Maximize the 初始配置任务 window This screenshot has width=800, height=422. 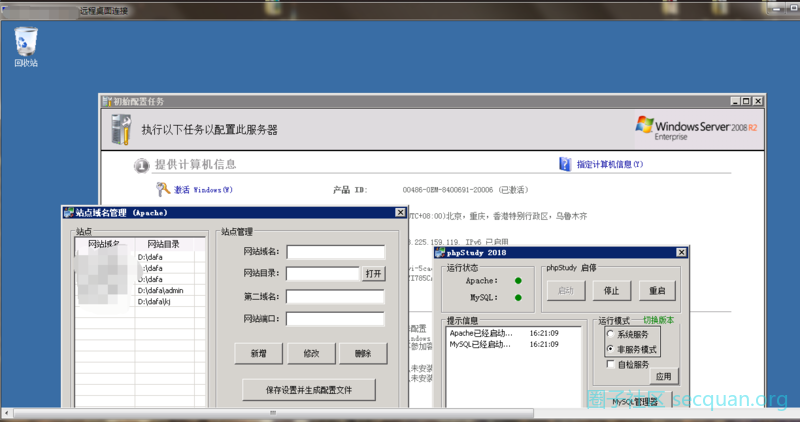point(746,101)
